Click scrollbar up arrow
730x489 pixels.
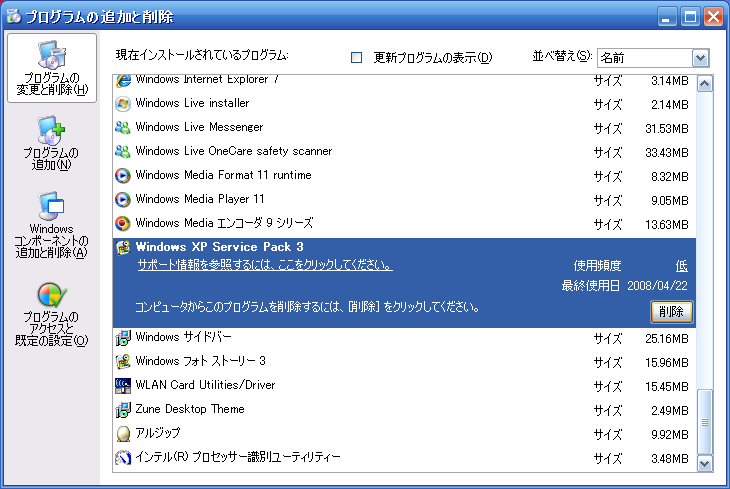(x=704, y=84)
